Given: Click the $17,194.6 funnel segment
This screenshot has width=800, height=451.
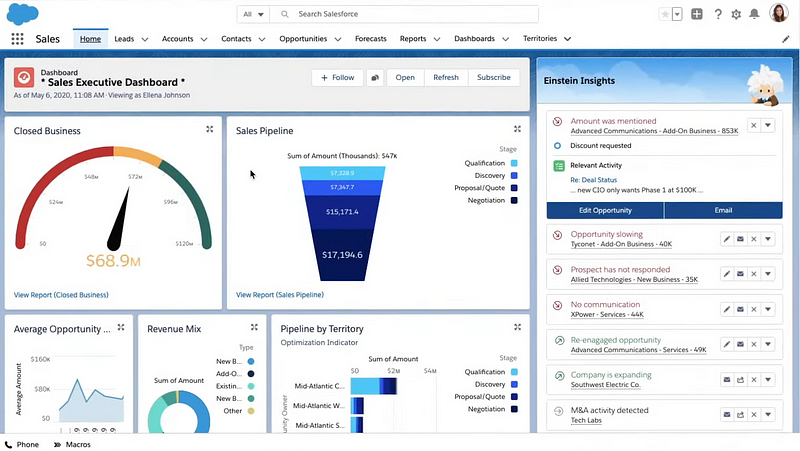Looking at the screenshot, I should [x=342, y=255].
